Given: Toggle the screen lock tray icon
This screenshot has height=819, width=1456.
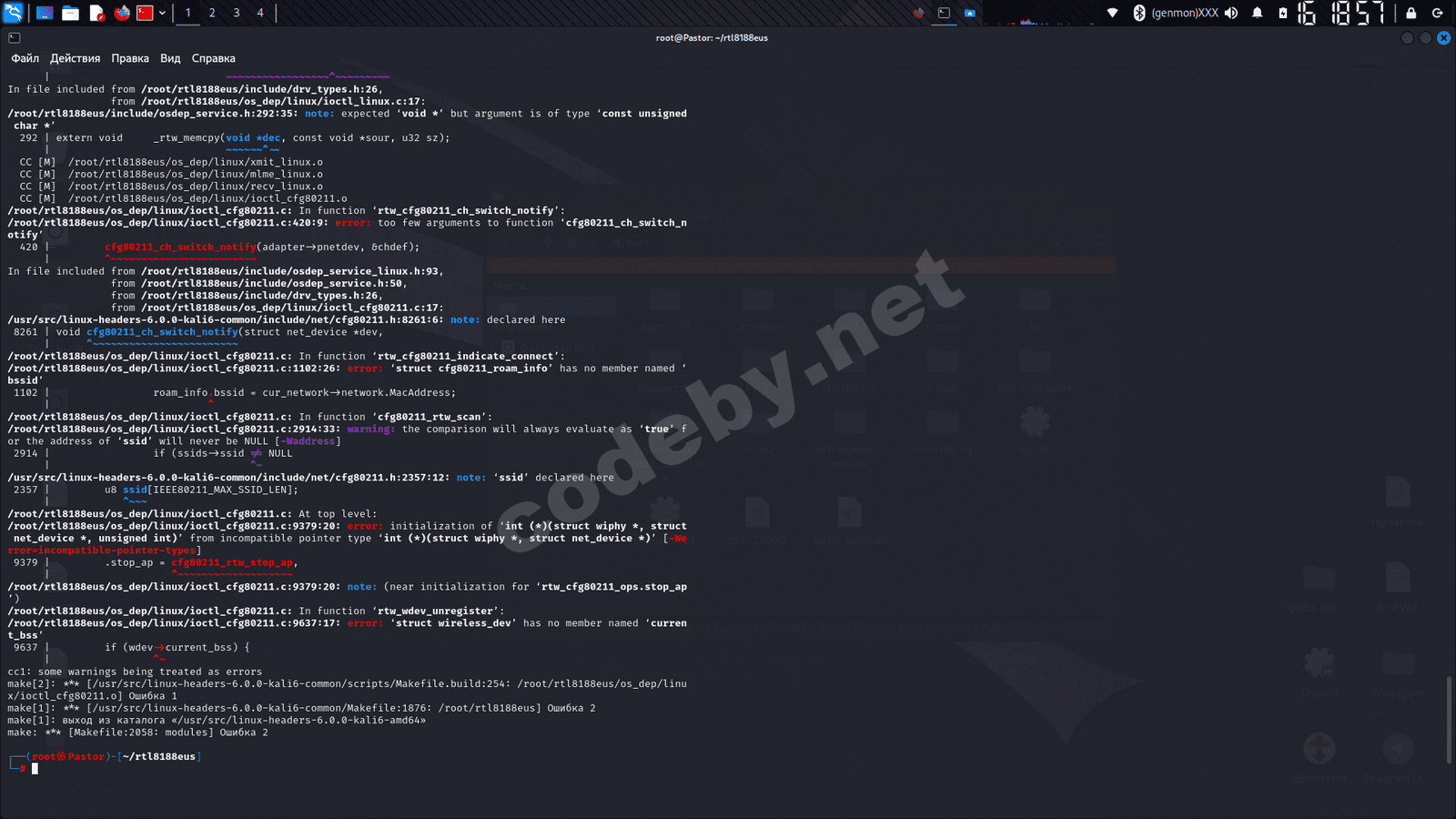Looking at the screenshot, I should 1410,13.
